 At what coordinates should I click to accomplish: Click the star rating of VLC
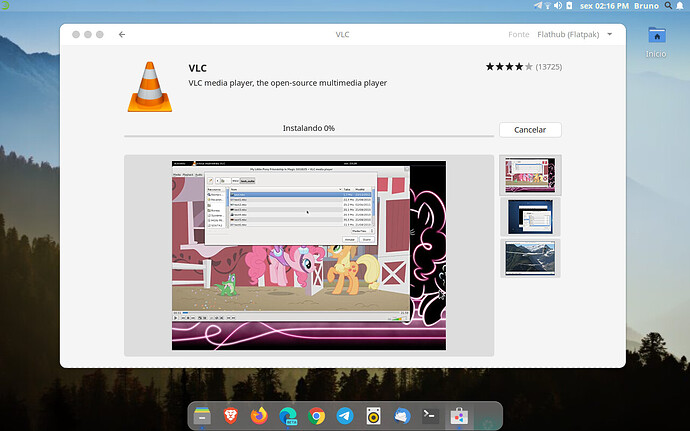509,67
